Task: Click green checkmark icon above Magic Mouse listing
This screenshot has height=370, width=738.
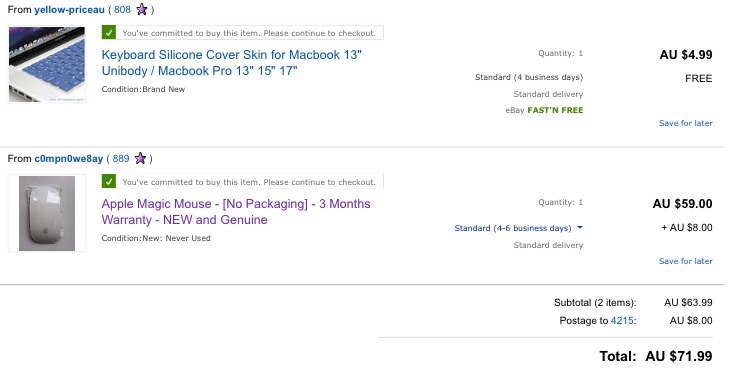Action: [x=109, y=182]
